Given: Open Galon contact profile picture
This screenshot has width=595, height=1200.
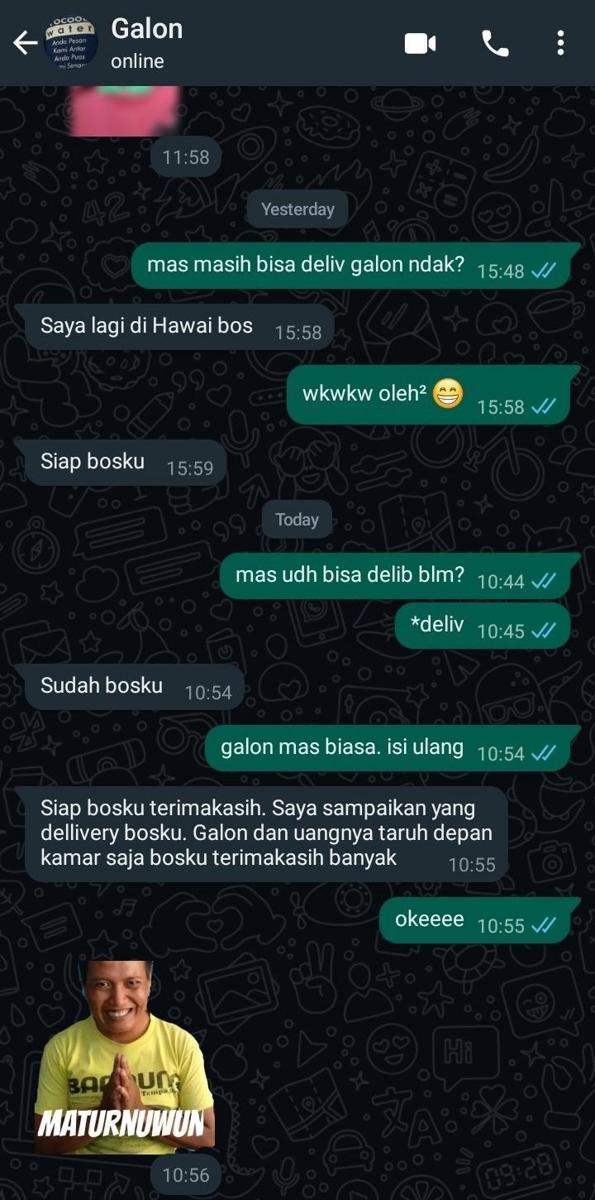Looking at the screenshot, I should (x=72, y=43).
